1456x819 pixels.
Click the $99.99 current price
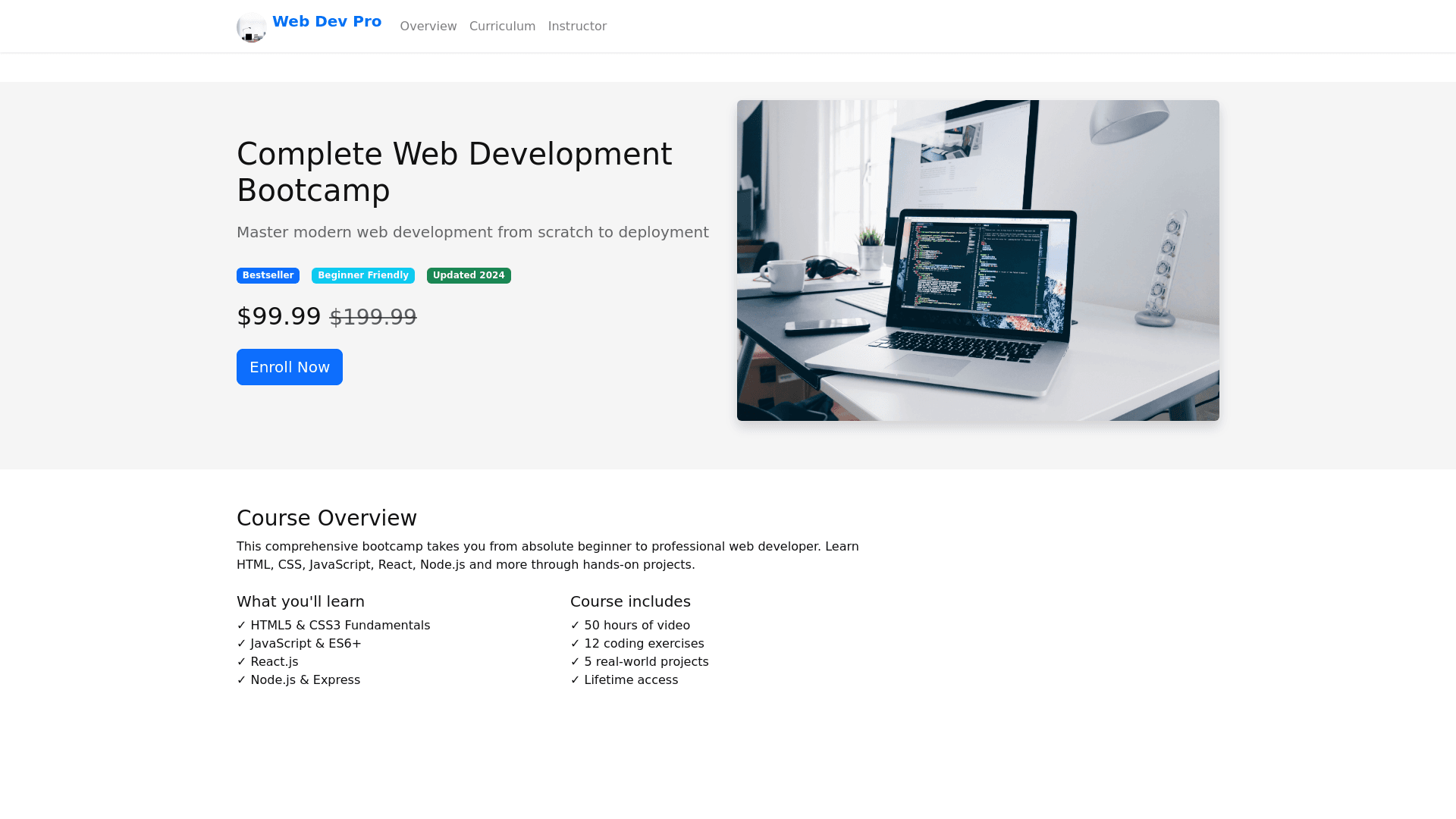pyautogui.click(x=278, y=316)
